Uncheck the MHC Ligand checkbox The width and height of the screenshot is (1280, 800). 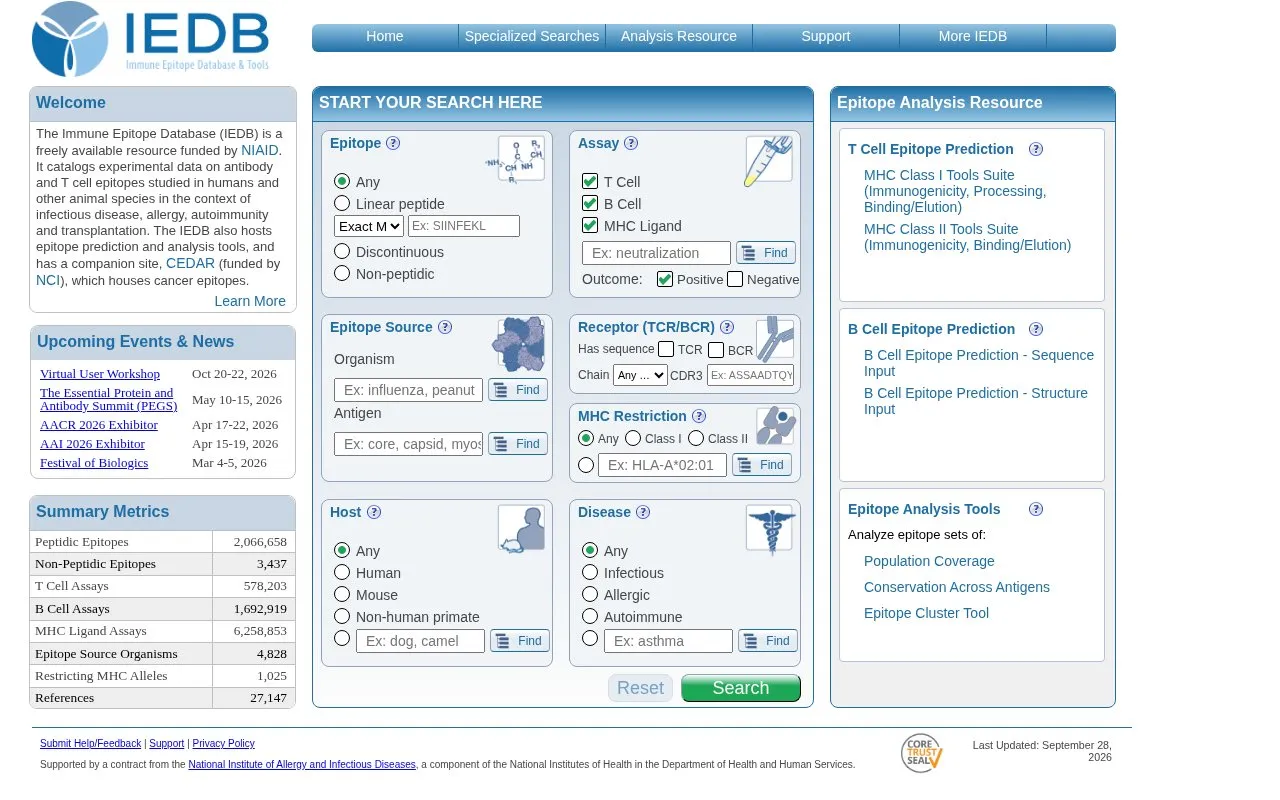tap(590, 225)
